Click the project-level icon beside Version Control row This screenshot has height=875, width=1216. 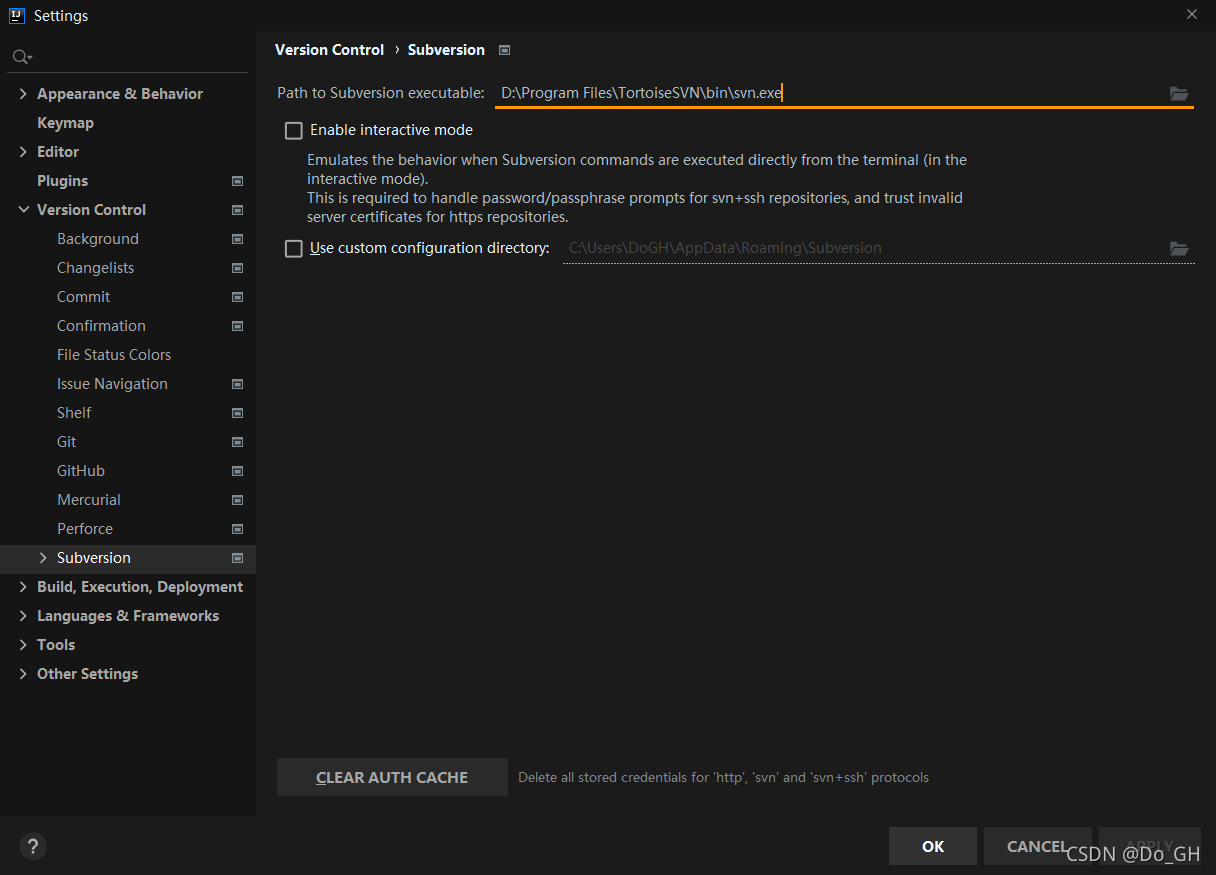click(x=238, y=210)
